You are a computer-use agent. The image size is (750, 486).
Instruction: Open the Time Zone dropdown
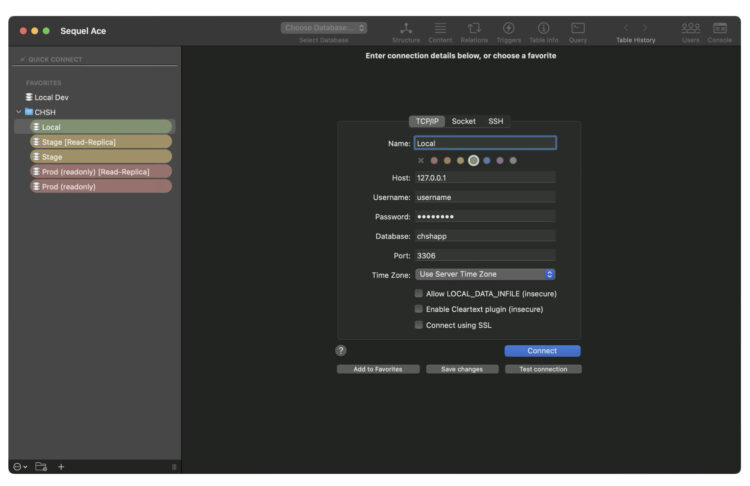[x=485, y=274]
